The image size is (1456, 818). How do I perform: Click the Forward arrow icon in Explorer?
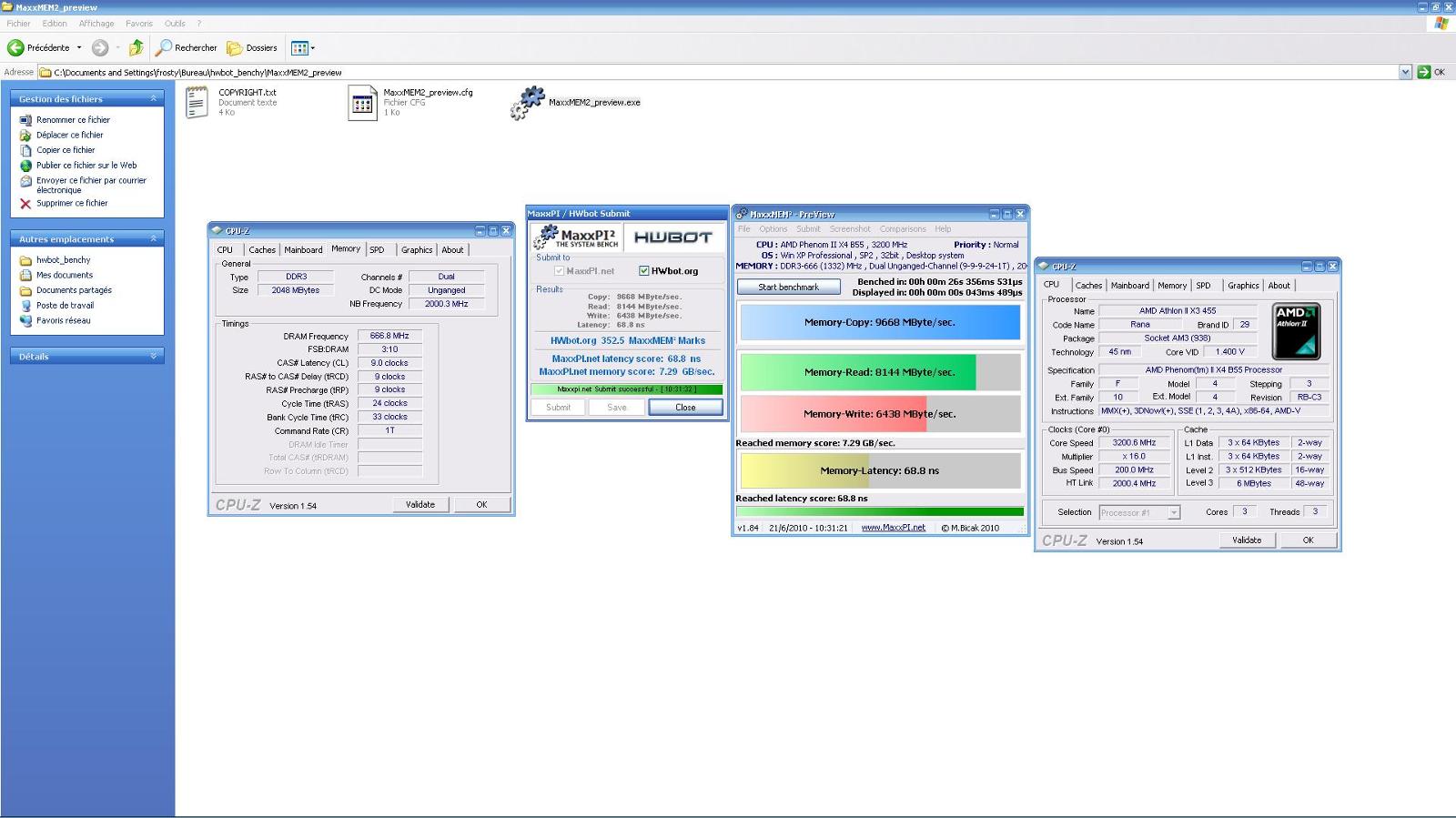[100, 47]
